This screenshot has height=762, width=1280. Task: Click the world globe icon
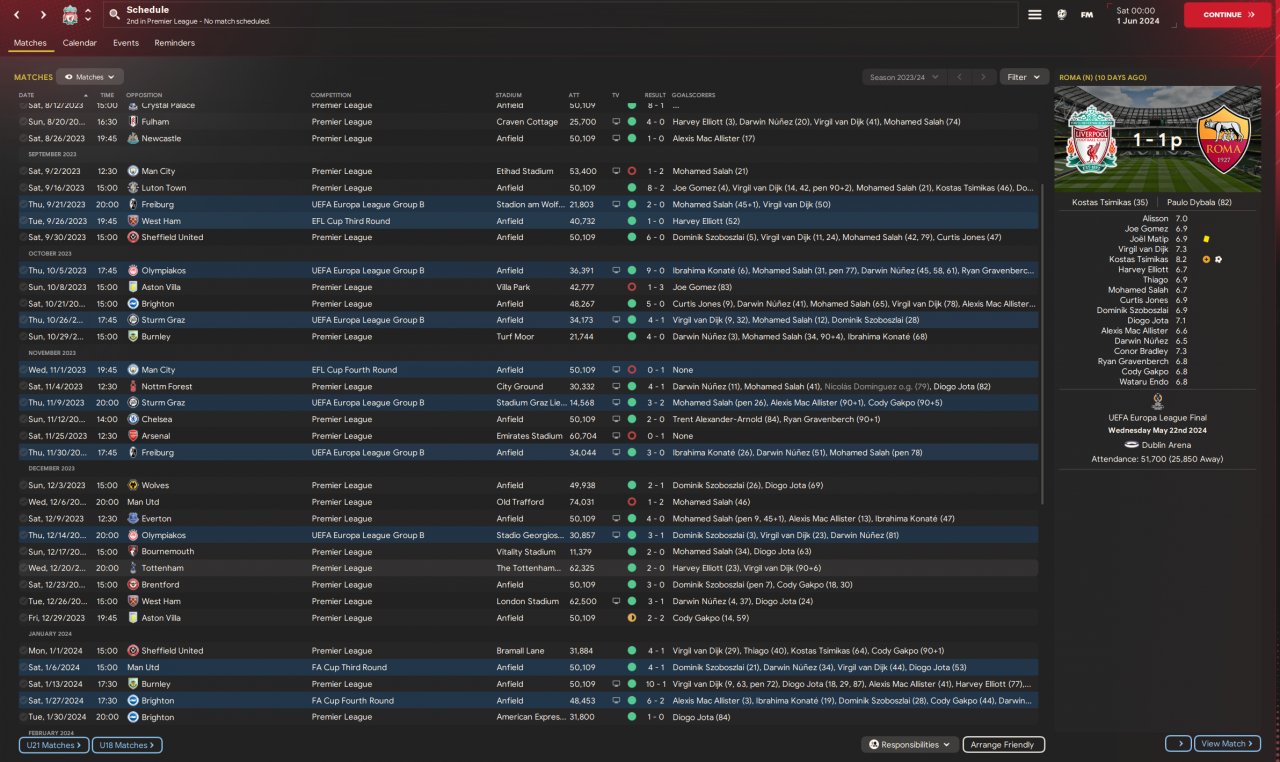1060,15
